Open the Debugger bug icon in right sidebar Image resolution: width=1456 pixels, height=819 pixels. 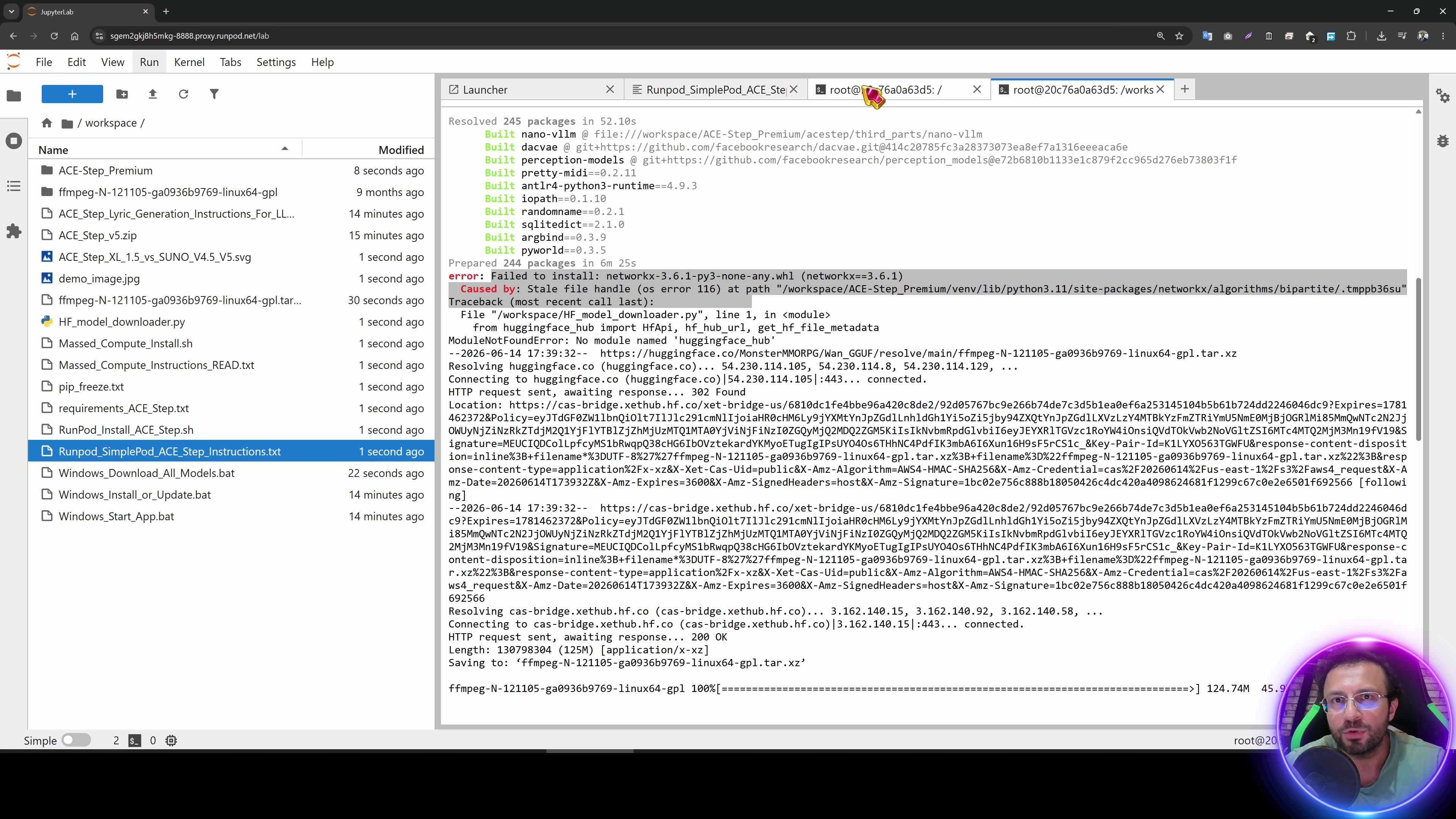click(x=1442, y=141)
